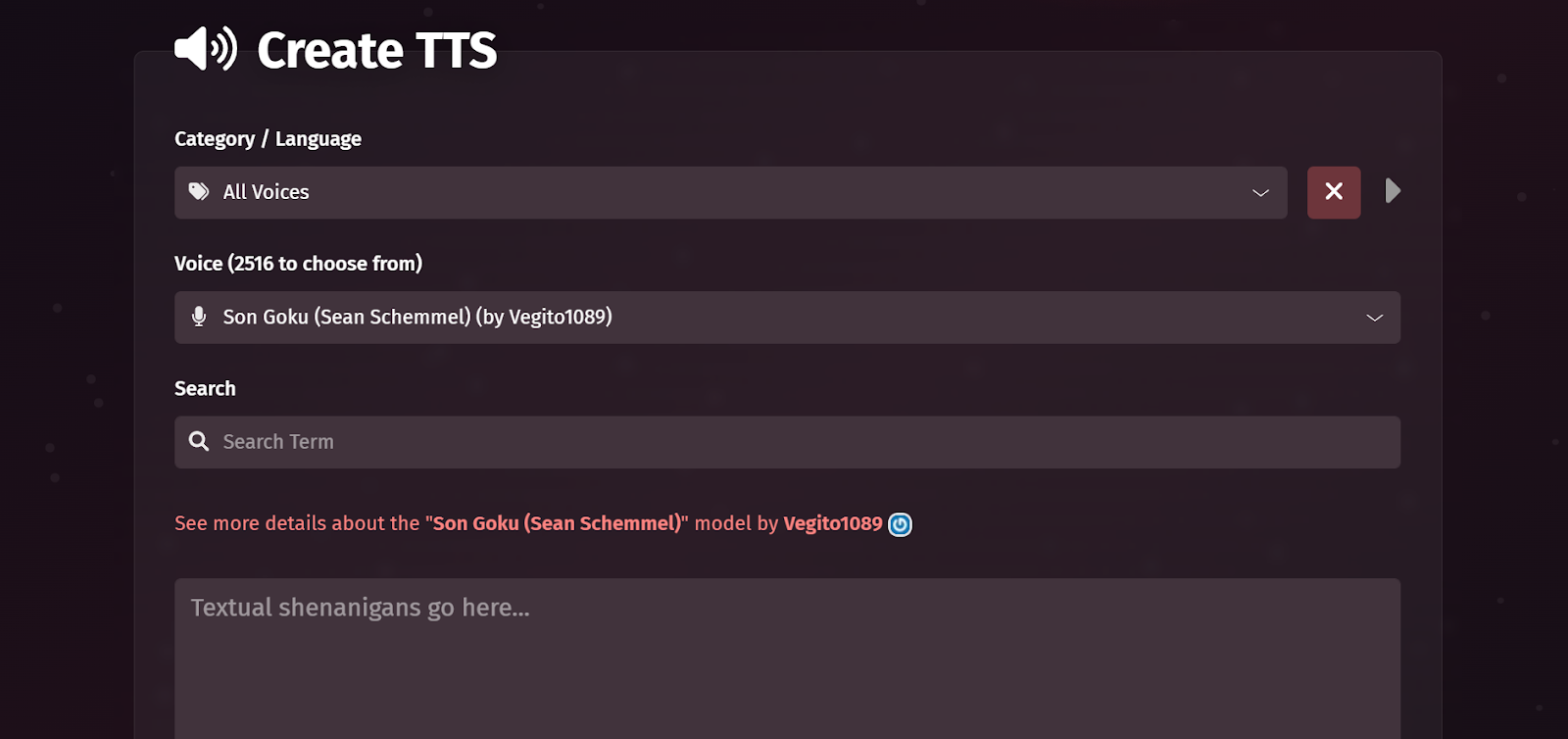Open the "See more details about the" link
The image size is (1568, 739).
(x=297, y=523)
